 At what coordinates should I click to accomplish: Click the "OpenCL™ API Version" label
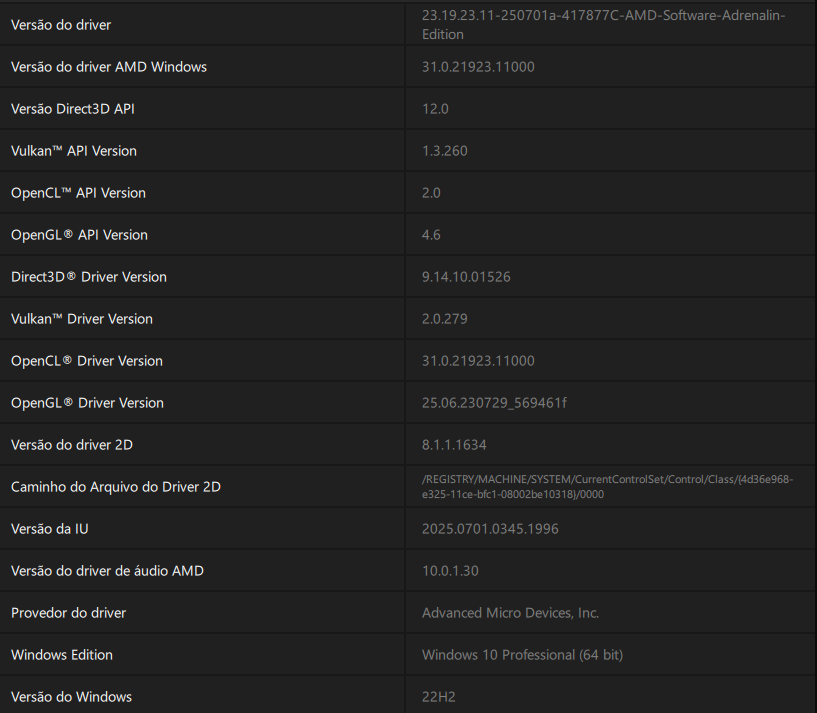[78, 193]
